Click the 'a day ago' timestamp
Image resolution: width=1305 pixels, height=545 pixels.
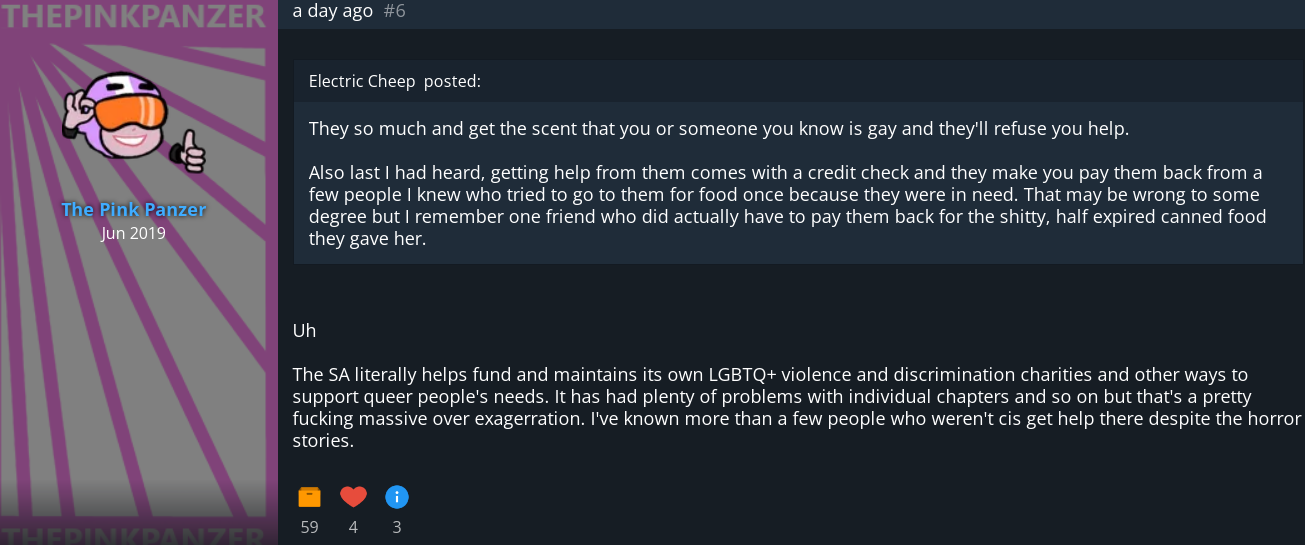point(333,11)
